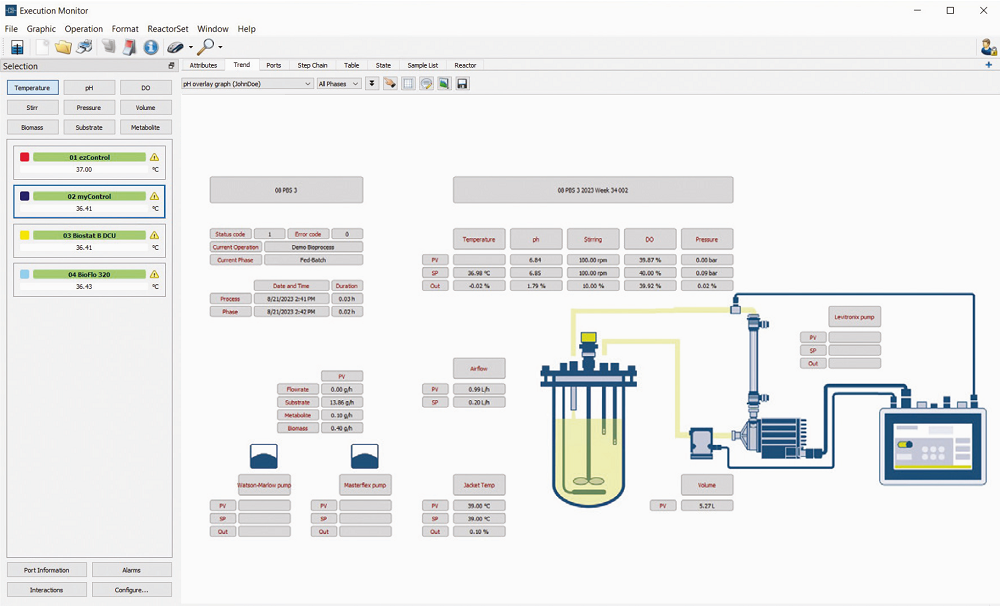Viewport: 1000px width, 606px height.
Task: Toggle the Substrate selection button in Selection panel
Action: 89,127
